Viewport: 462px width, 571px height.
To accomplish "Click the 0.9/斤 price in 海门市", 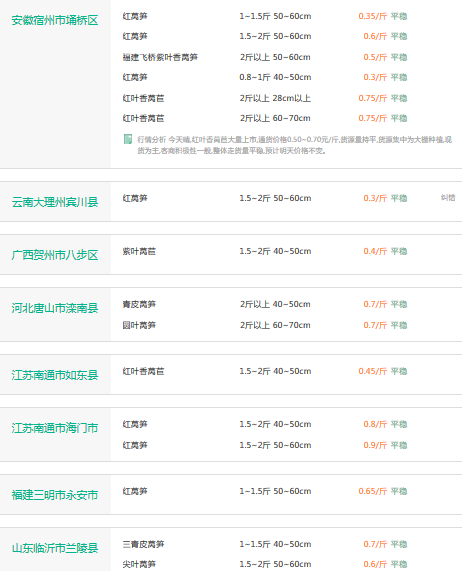I will tap(375, 445).
